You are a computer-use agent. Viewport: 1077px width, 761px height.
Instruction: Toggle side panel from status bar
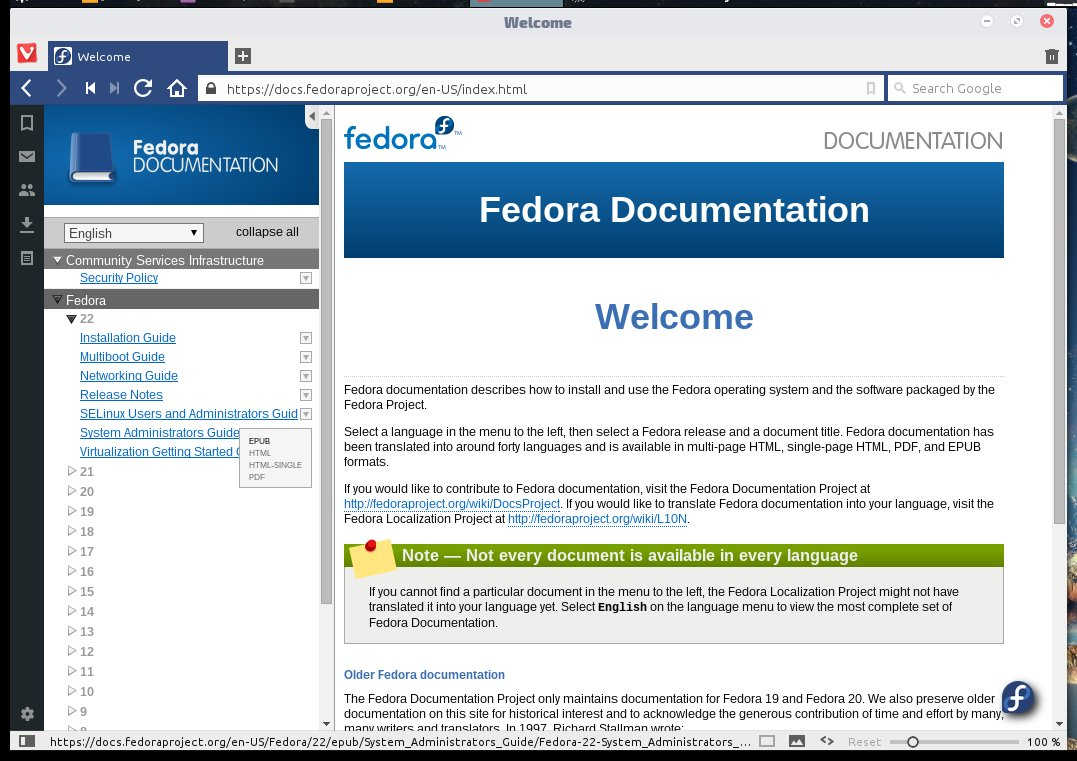[27, 741]
